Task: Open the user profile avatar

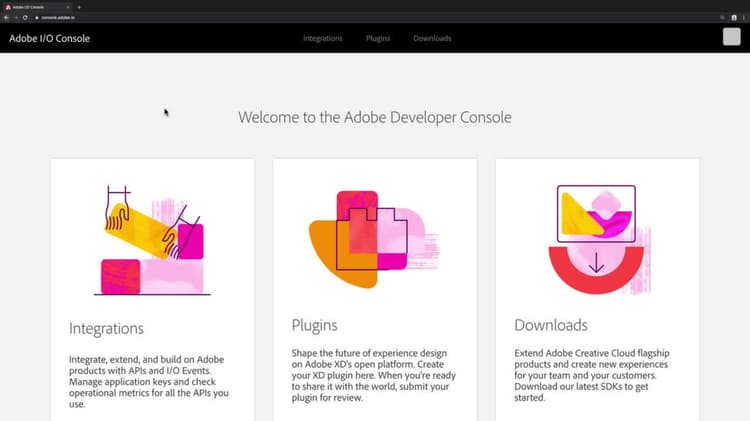Action: tap(731, 36)
